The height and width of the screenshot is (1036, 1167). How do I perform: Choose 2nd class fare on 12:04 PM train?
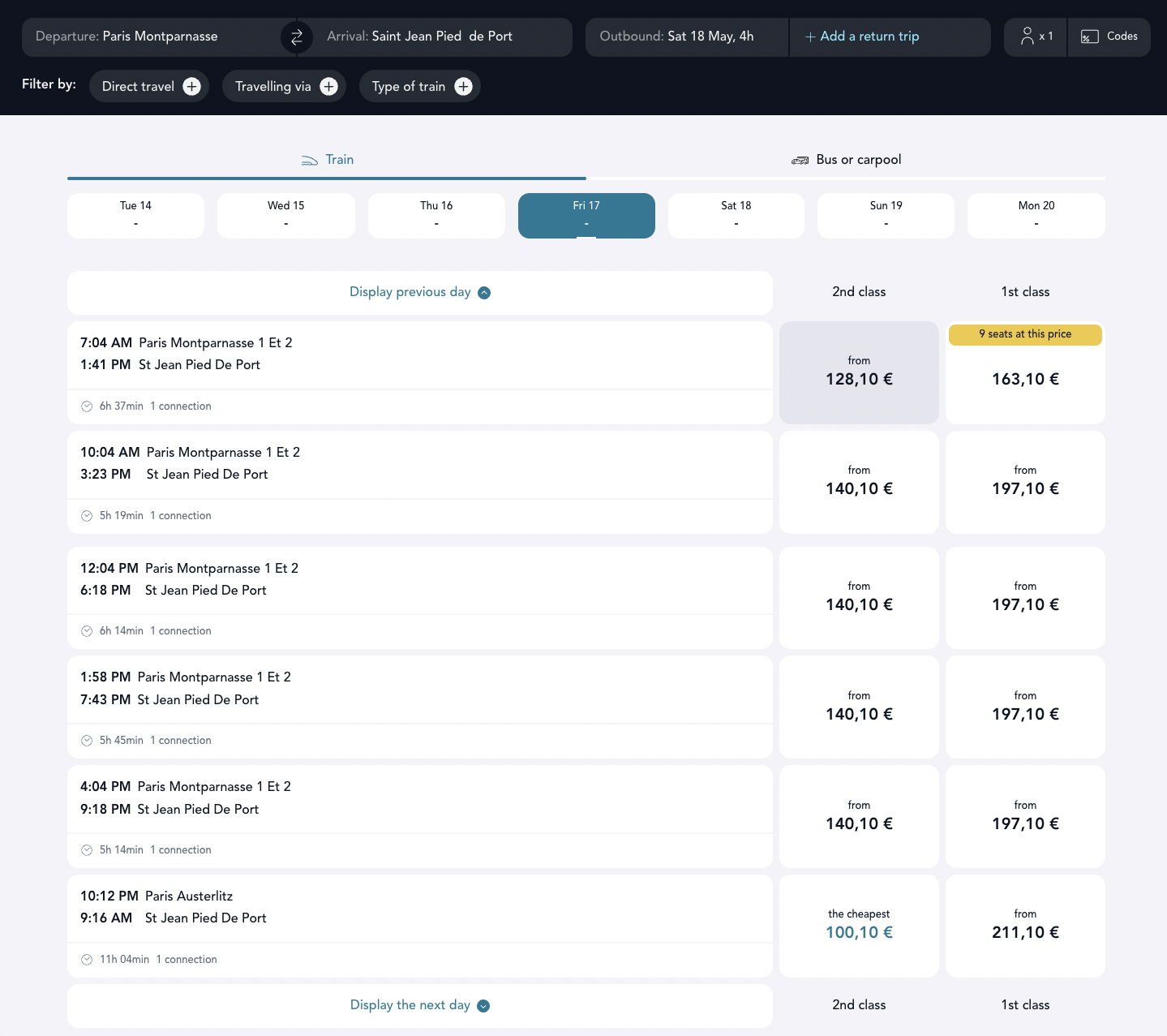pos(859,598)
